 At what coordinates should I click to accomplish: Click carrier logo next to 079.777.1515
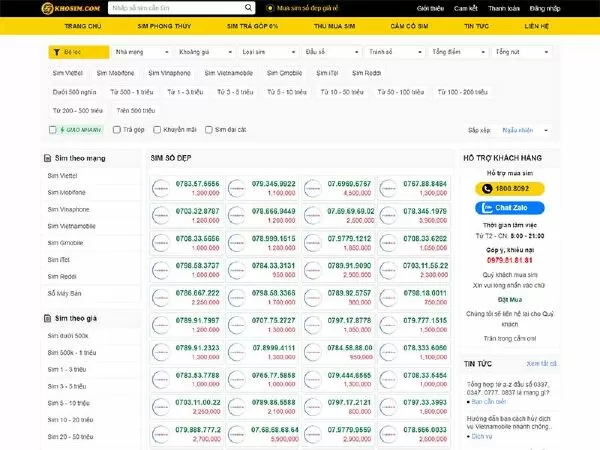click(388, 325)
